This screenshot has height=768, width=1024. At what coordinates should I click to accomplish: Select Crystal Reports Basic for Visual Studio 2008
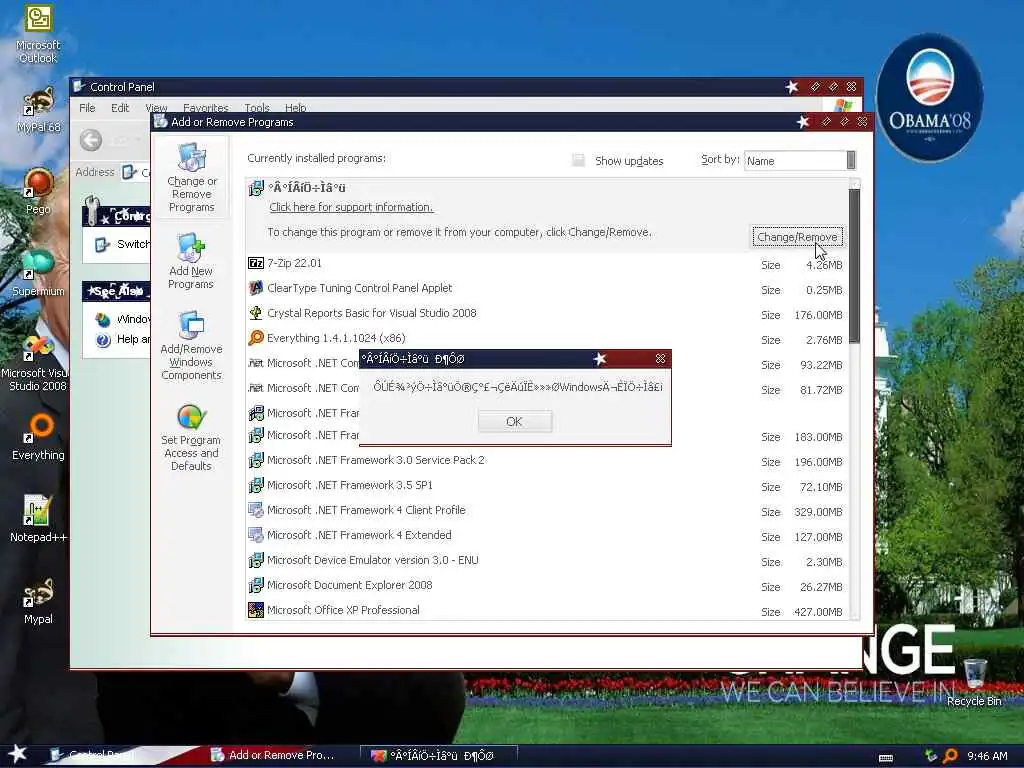click(547, 313)
